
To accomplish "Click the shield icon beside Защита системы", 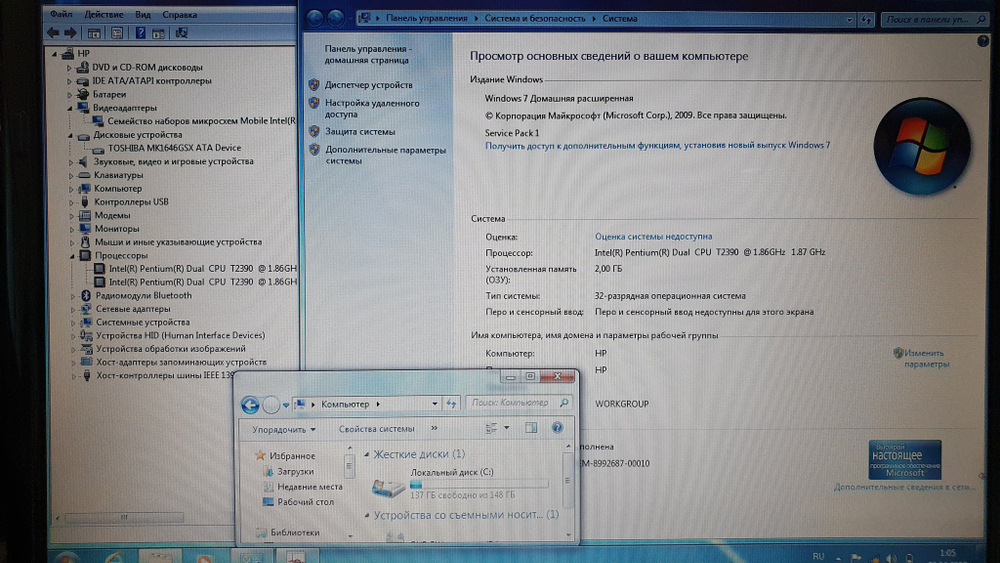I will (x=314, y=131).
